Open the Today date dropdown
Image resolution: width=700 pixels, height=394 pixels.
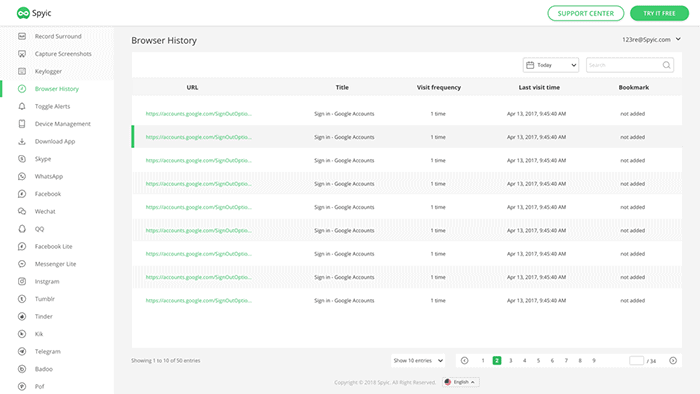(x=551, y=65)
